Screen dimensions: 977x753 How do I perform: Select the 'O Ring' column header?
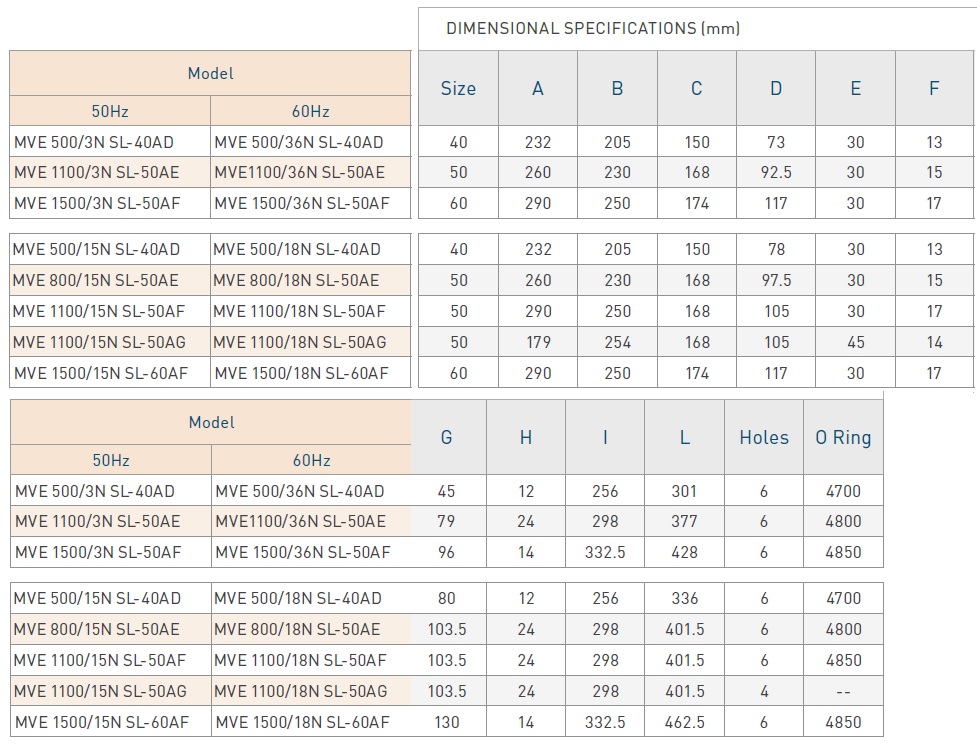[843, 438]
